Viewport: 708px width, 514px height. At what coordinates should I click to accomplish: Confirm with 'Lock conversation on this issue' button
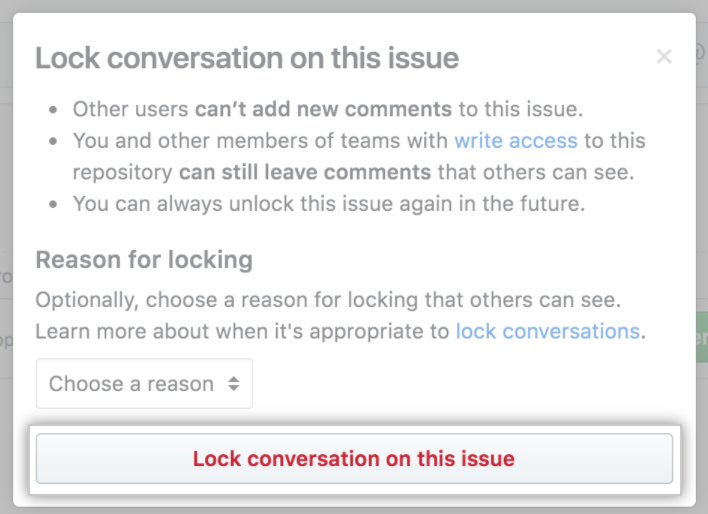[354, 460]
